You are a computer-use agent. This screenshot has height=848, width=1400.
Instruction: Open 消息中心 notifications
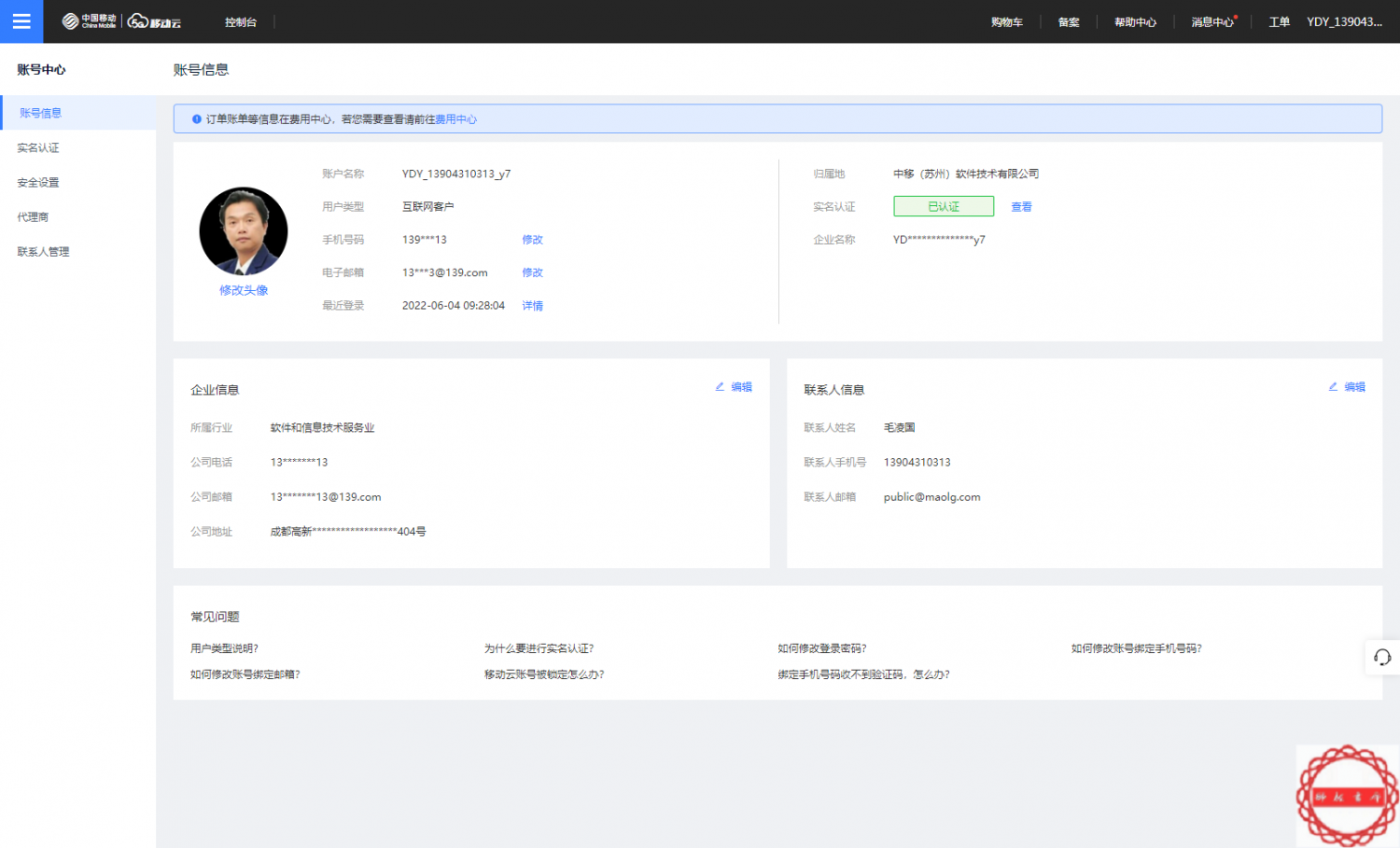pos(1212,22)
